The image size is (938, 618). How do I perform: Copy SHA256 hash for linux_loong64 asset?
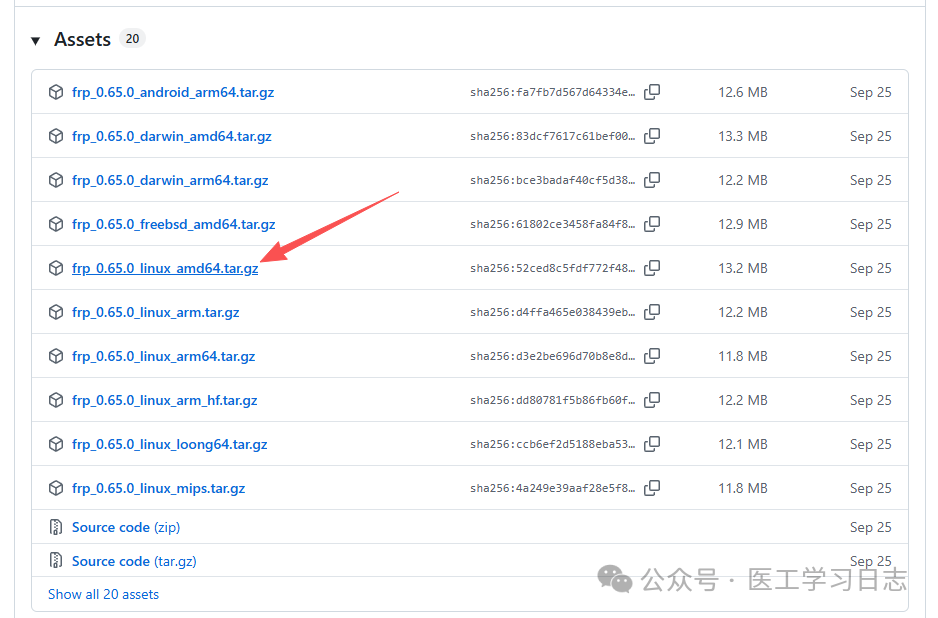652,444
